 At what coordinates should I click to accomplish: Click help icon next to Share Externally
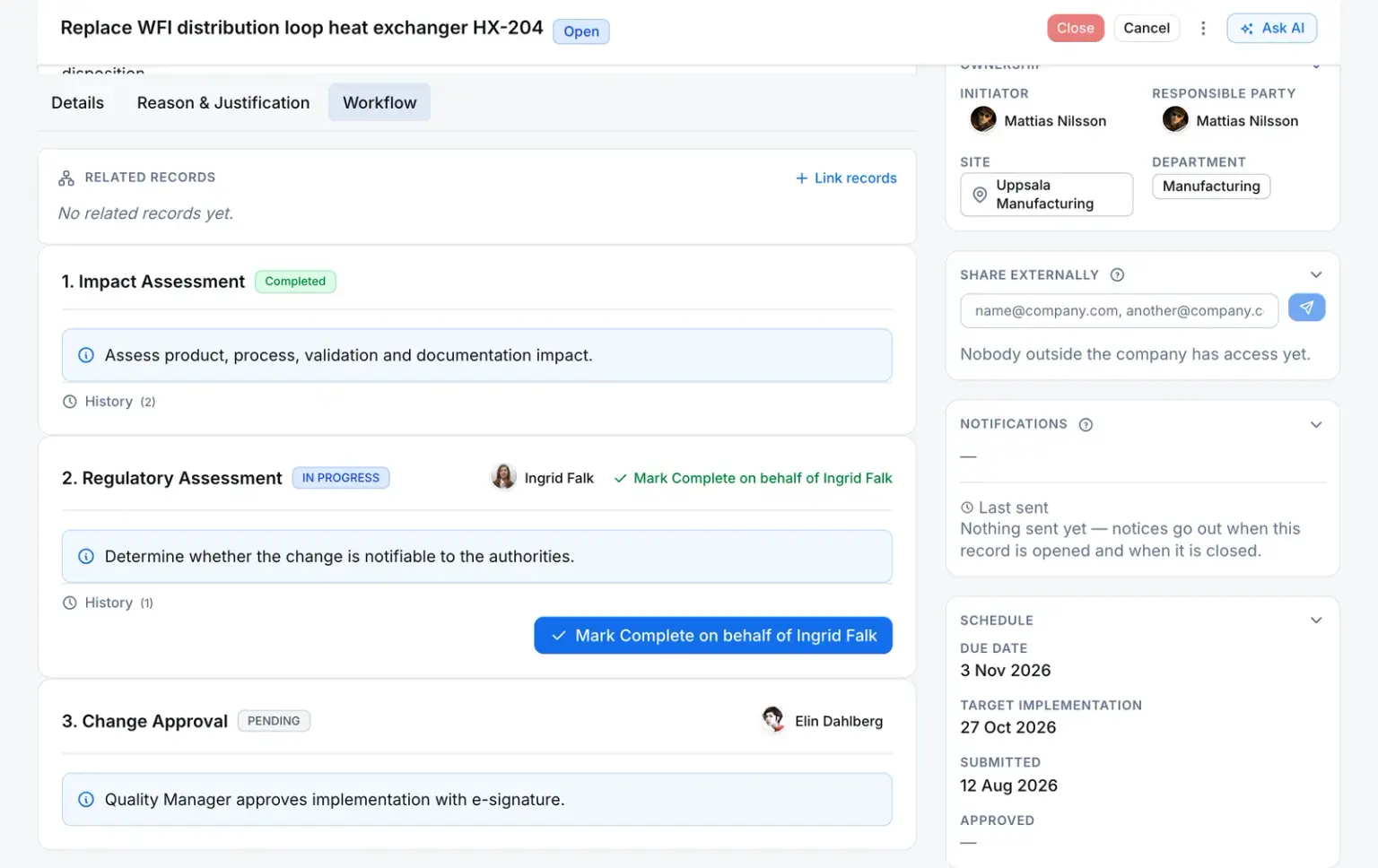click(x=1117, y=275)
